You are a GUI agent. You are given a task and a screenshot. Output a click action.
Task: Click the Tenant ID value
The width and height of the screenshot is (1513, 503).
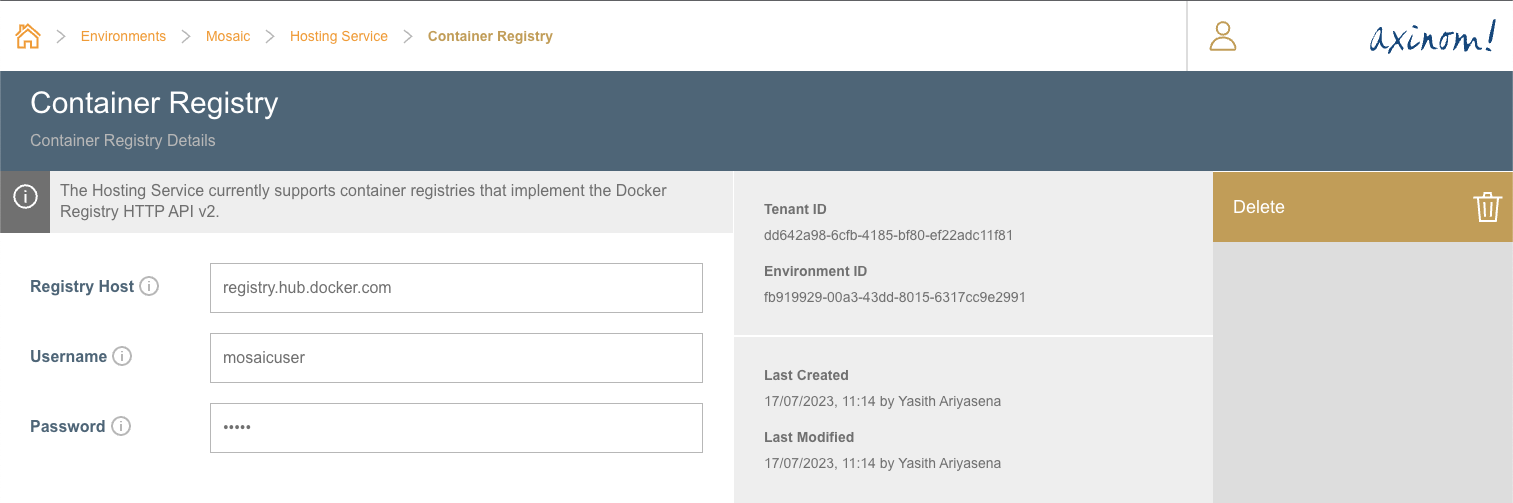point(888,236)
